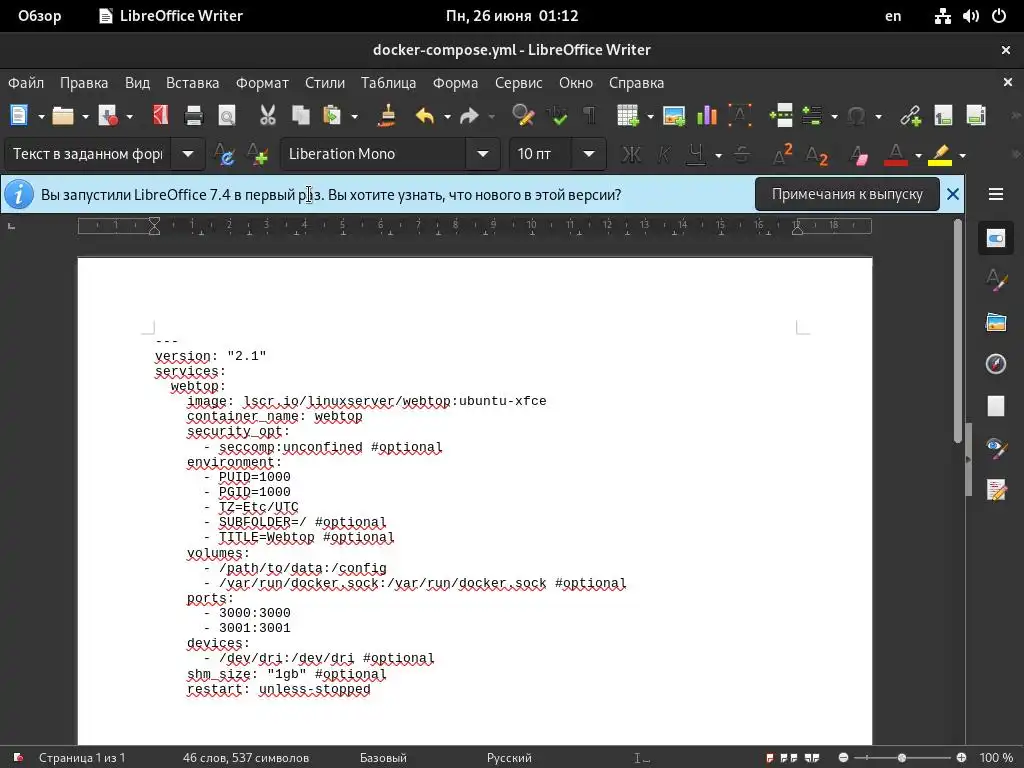
Task: Open the Вставка menu
Action: pos(193,83)
